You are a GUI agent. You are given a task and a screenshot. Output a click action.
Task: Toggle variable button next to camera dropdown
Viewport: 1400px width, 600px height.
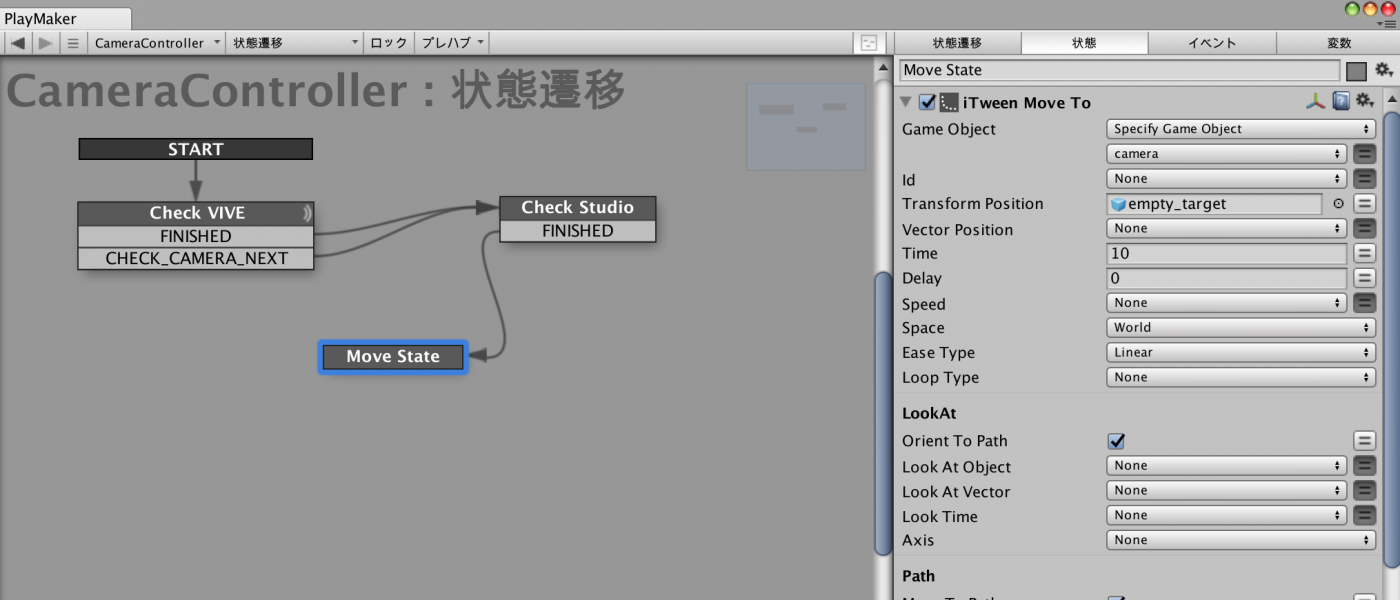[x=1364, y=154]
